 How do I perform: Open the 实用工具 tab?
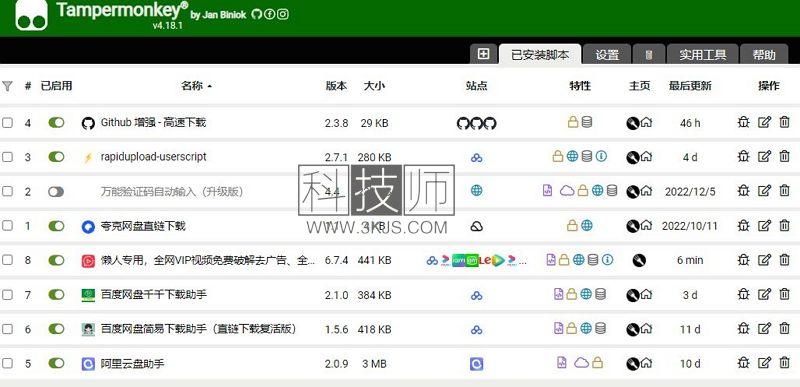tap(703, 55)
